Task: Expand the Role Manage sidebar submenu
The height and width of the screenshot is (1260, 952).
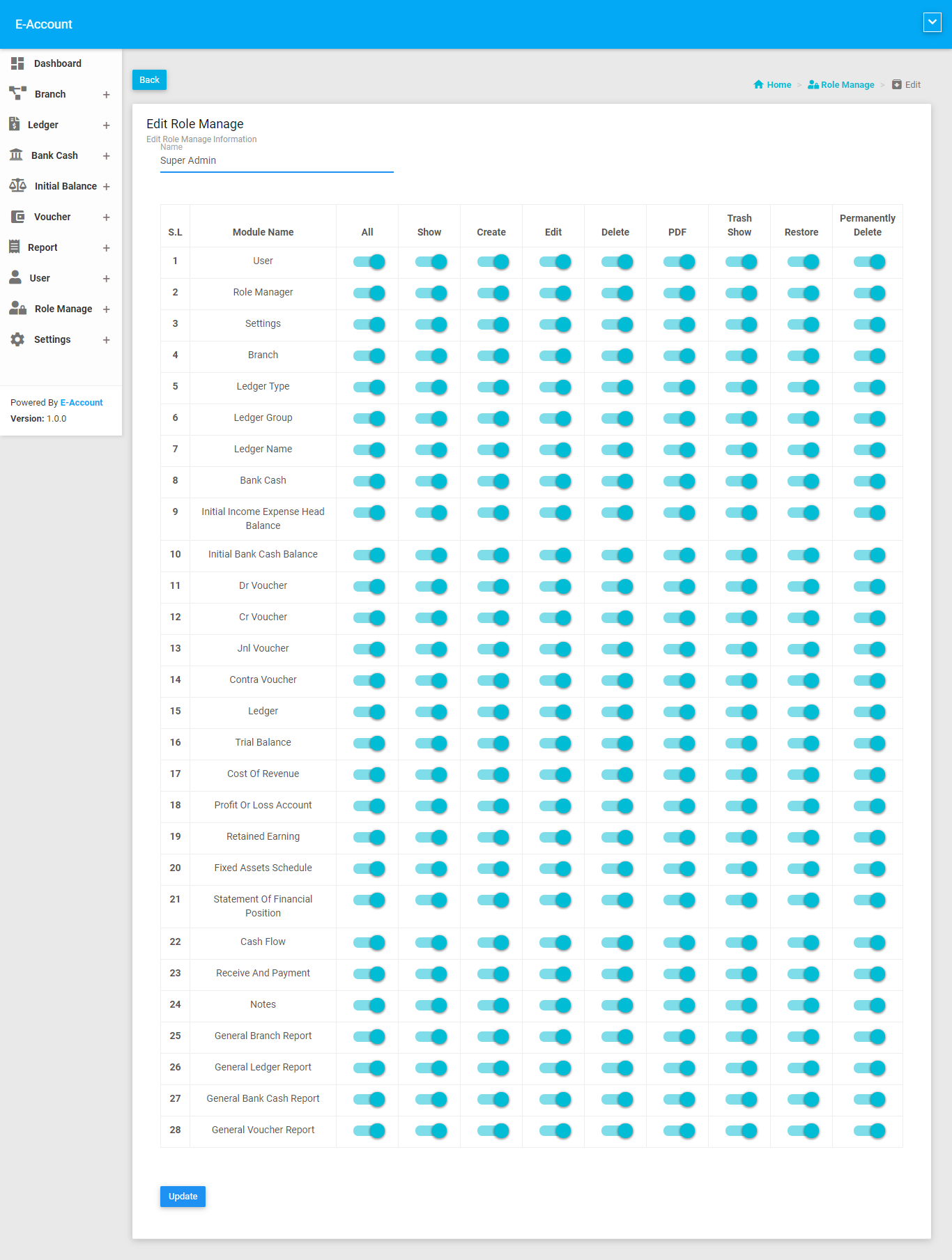Action: [106, 309]
